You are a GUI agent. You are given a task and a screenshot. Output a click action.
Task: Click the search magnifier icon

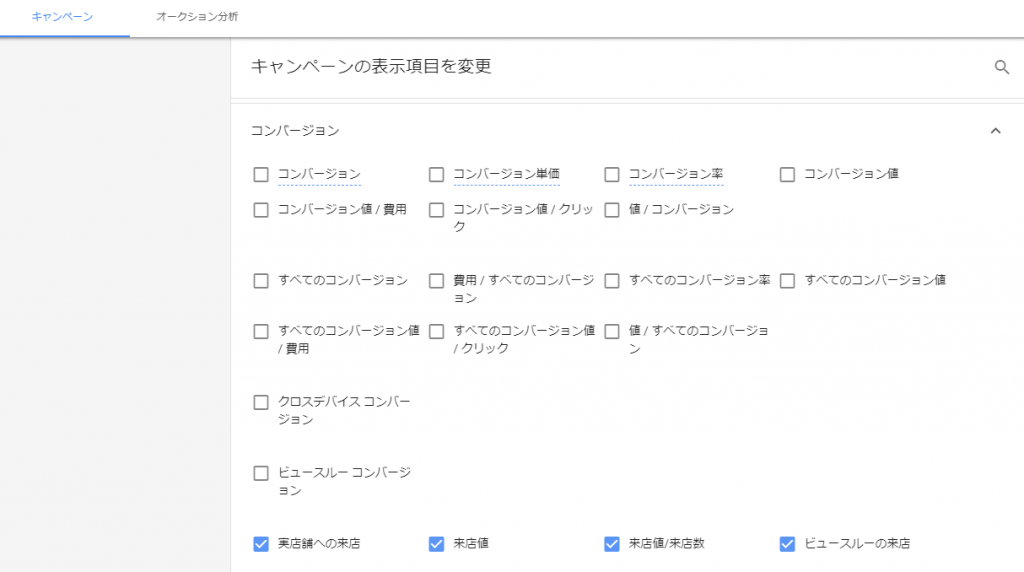(1001, 67)
